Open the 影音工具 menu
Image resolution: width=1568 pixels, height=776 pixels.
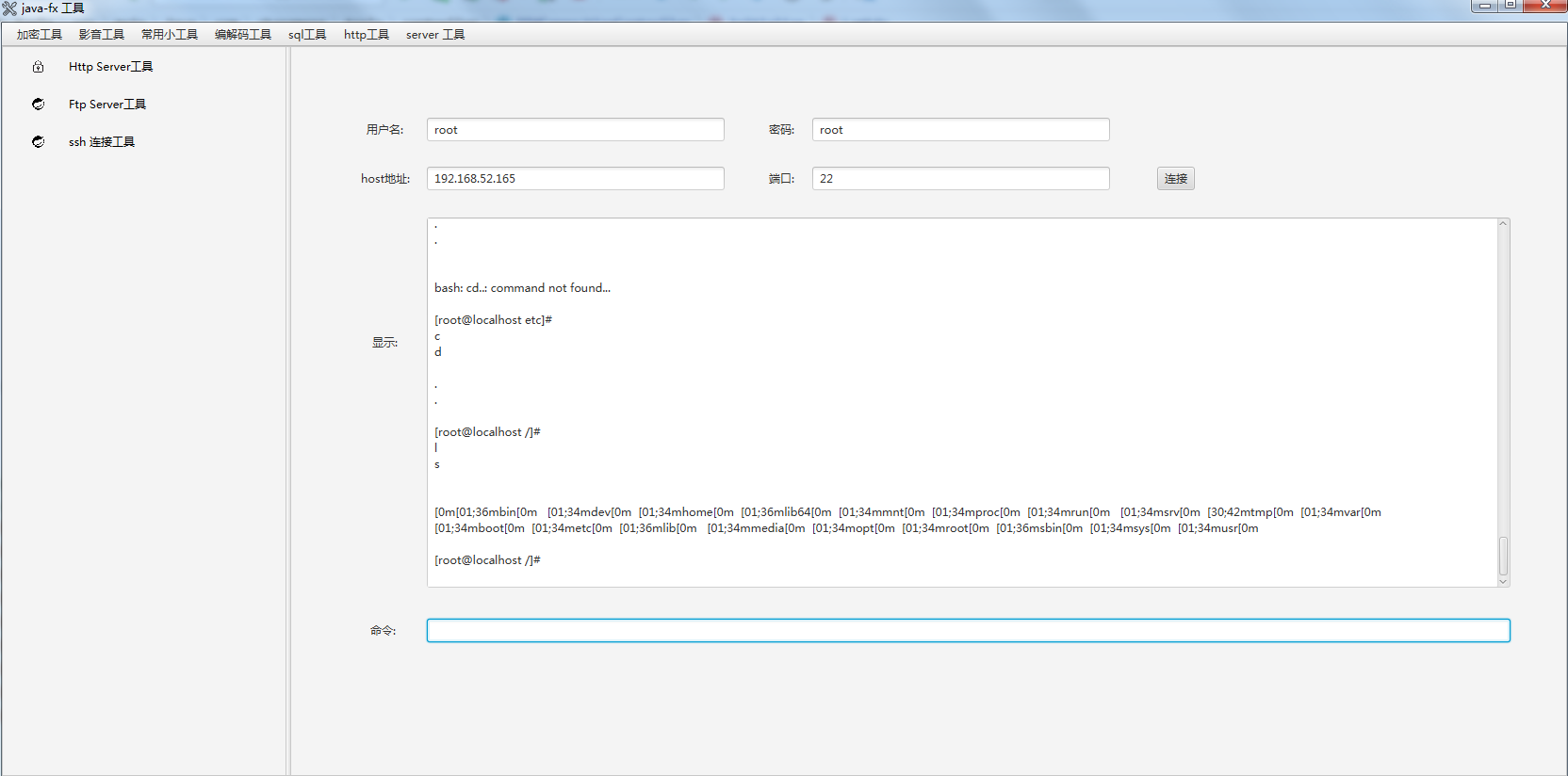101,35
